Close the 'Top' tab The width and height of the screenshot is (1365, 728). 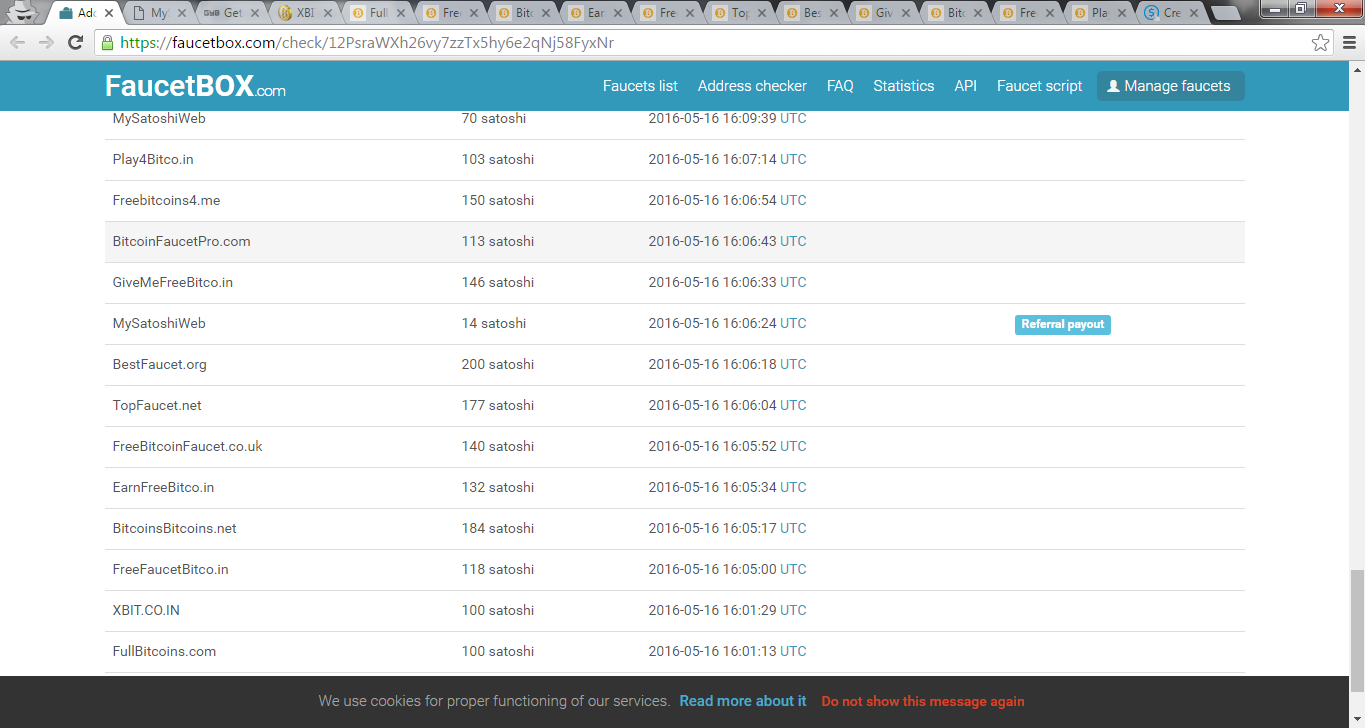click(x=763, y=13)
